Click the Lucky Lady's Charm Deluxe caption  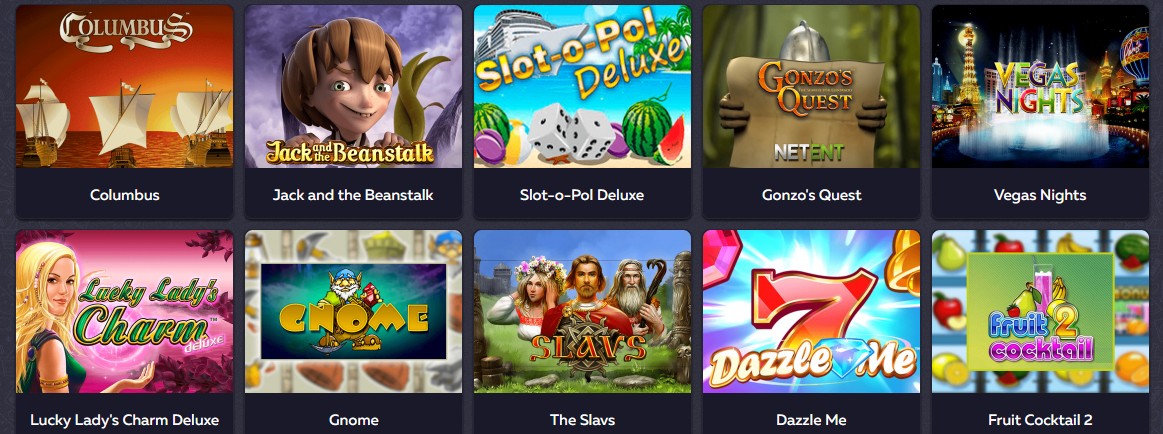125,420
